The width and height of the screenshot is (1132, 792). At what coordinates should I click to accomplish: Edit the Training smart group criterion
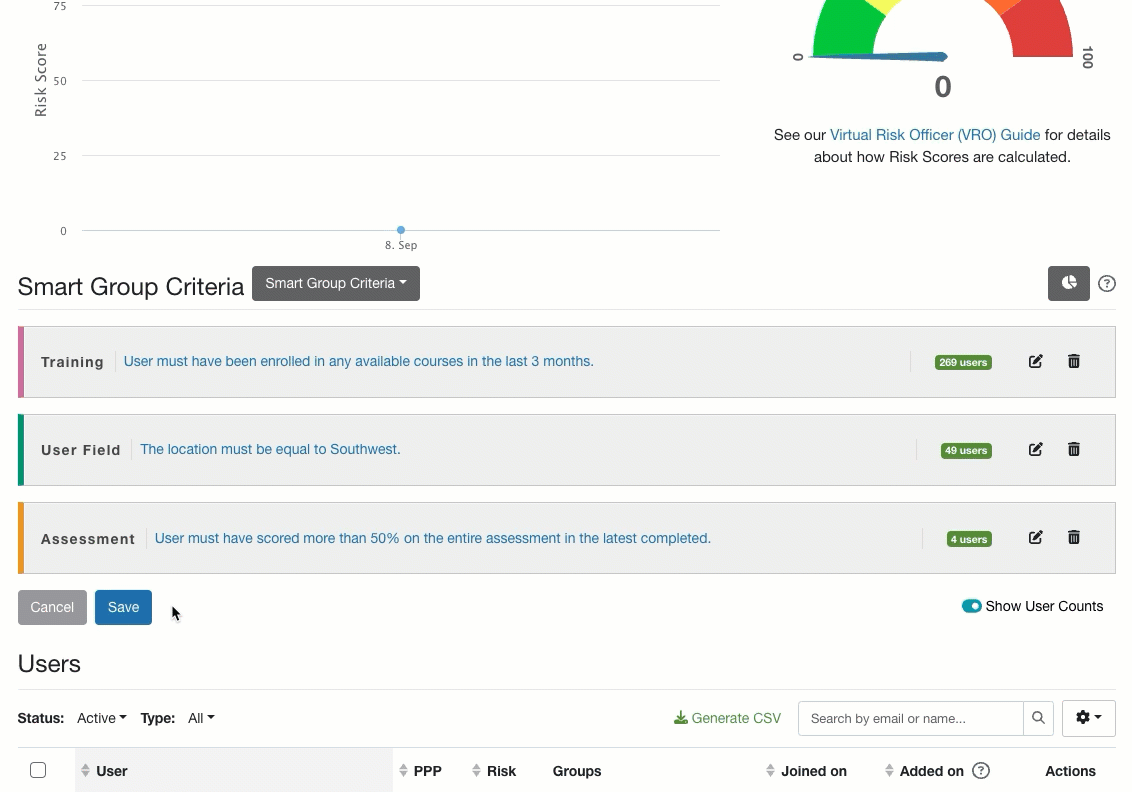click(1036, 362)
